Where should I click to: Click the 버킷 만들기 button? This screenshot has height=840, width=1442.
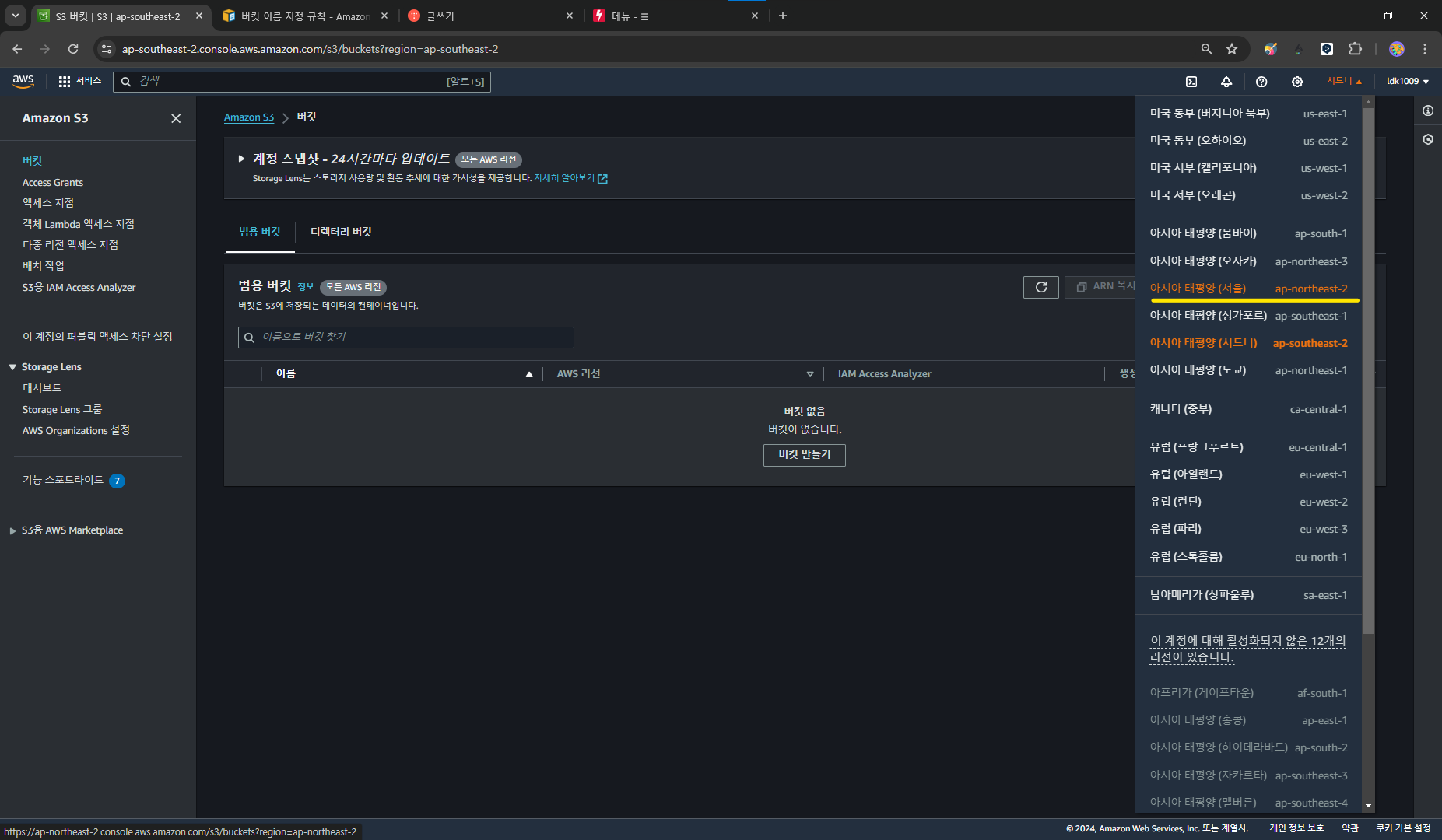(x=804, y=454)
